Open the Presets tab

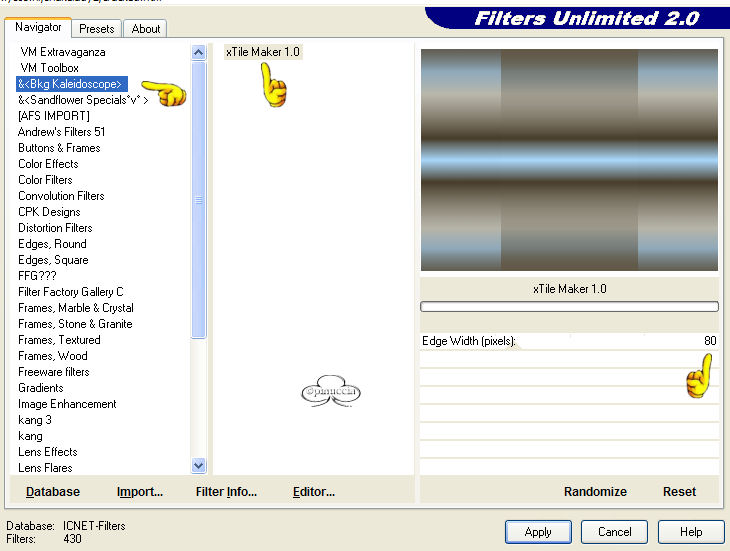coord(96,29)
